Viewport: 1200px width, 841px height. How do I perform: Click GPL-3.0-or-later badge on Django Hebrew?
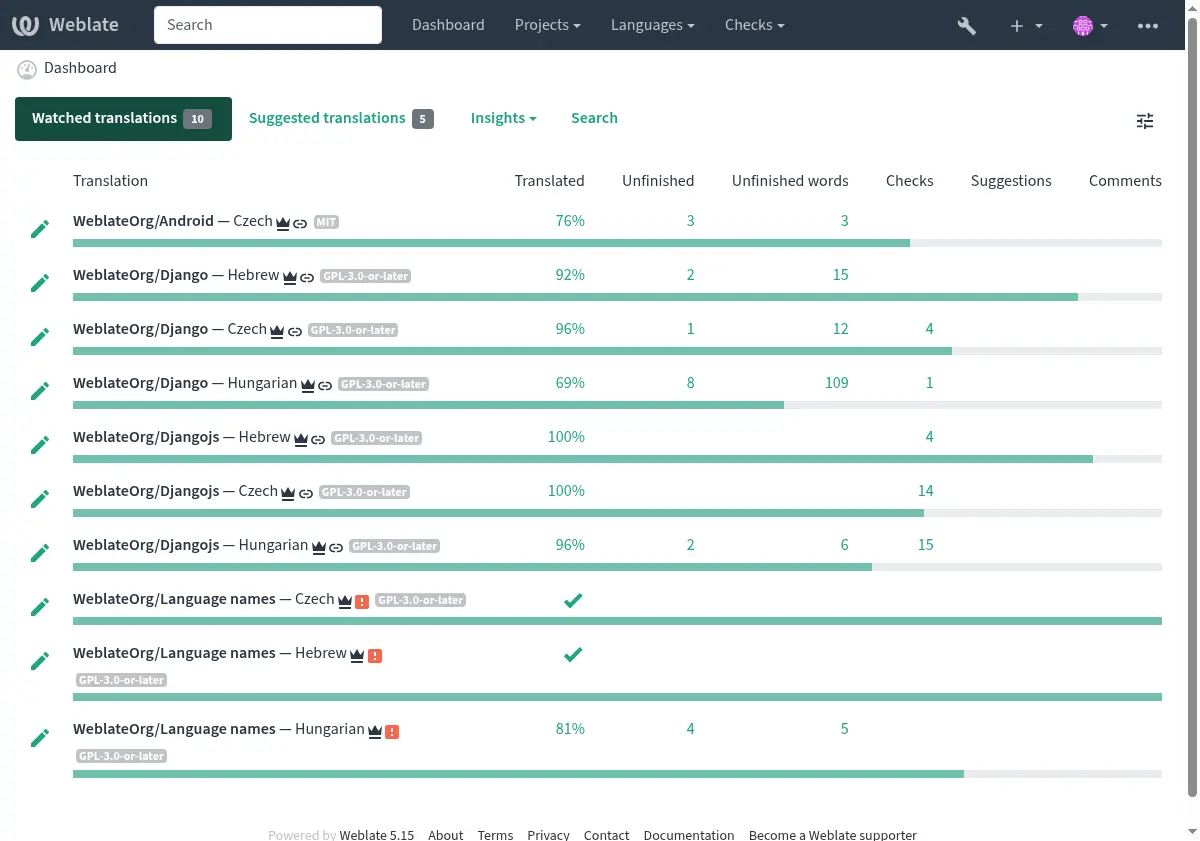click(x=365, y=276)
